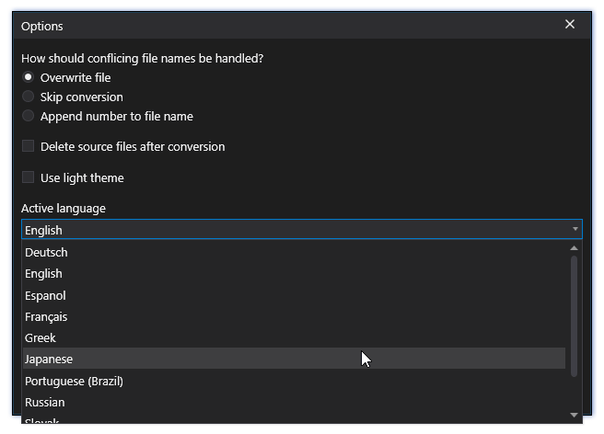Select the partially visible Slovak entry
This screenshot has width=604, height=434.
[x=294, y=419]
